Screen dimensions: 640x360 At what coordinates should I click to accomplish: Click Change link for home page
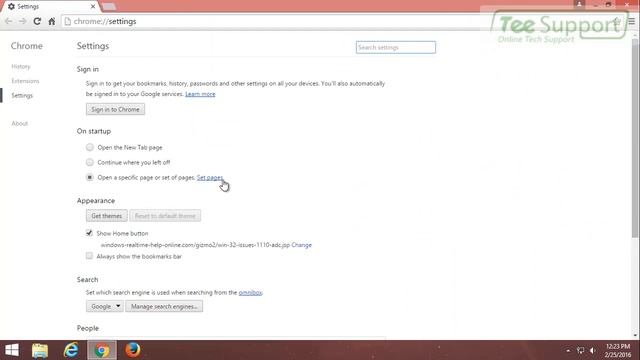pyautogui.click(x=302, y=245)
